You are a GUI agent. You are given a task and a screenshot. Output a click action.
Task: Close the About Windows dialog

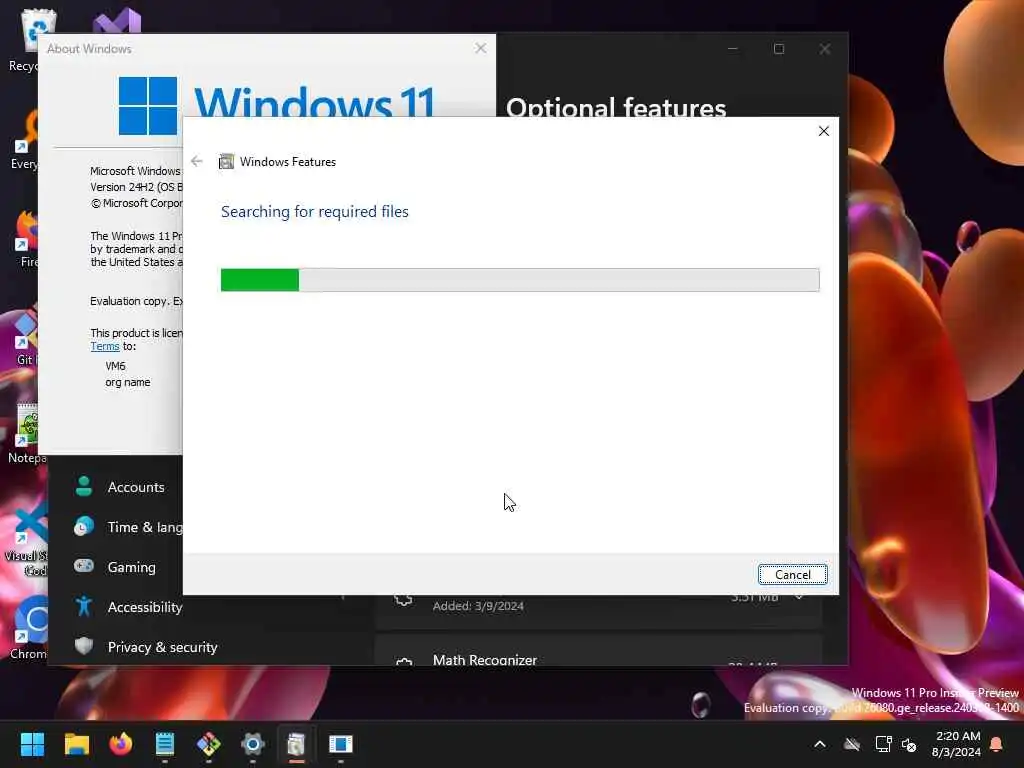[x=481, y=48]
